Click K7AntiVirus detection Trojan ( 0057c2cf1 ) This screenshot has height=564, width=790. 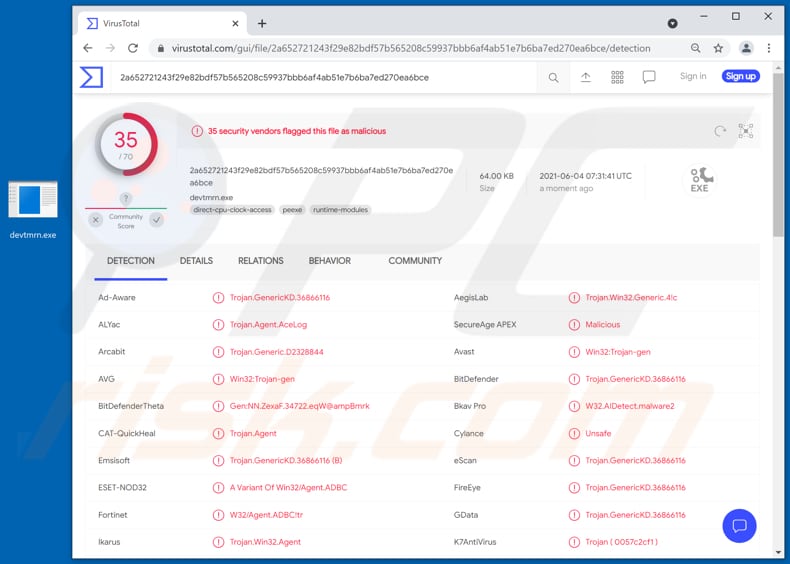(x=621, y=542)
